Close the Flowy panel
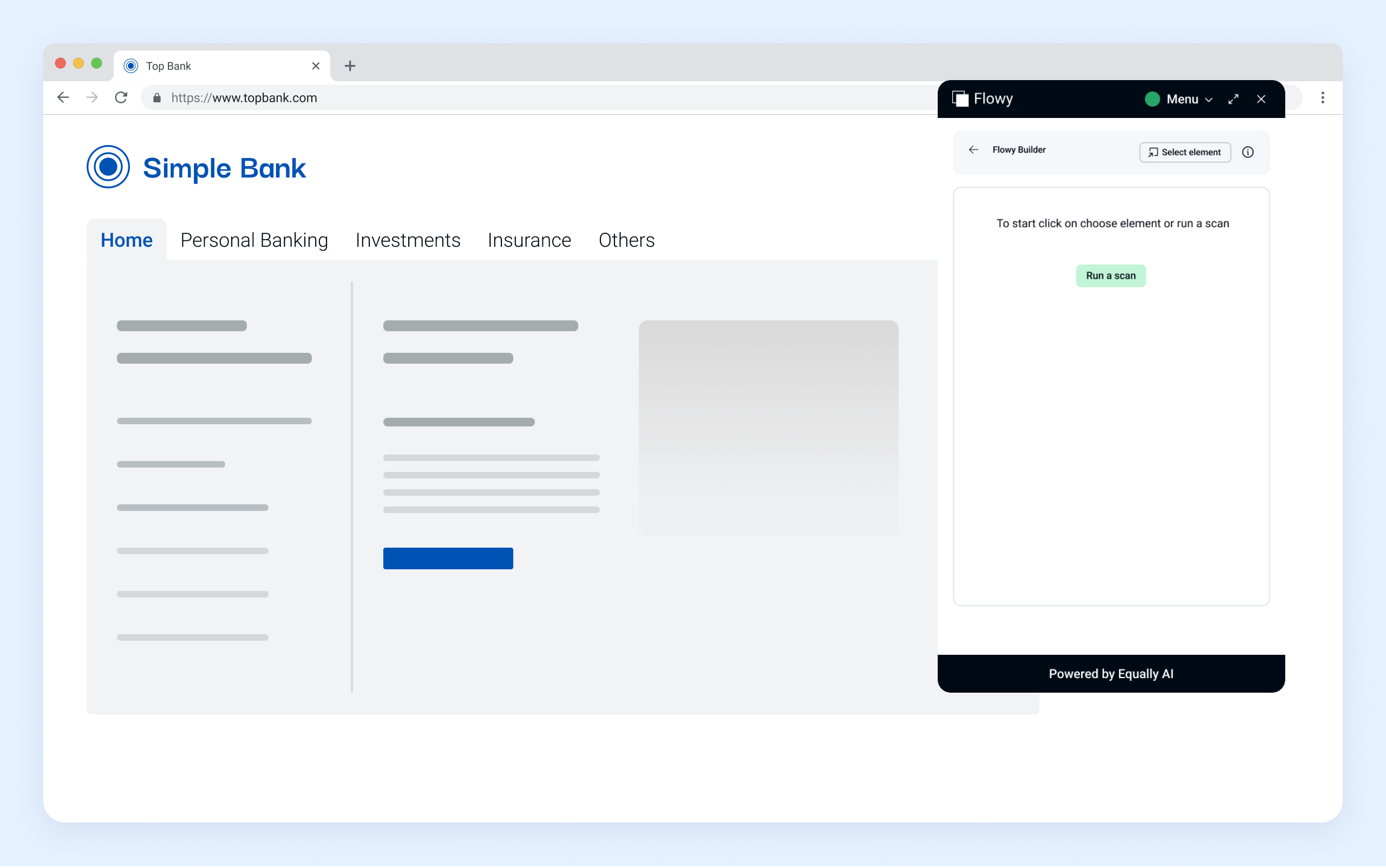Screen dimensions: 1386x868 (x=1261, y=100)
